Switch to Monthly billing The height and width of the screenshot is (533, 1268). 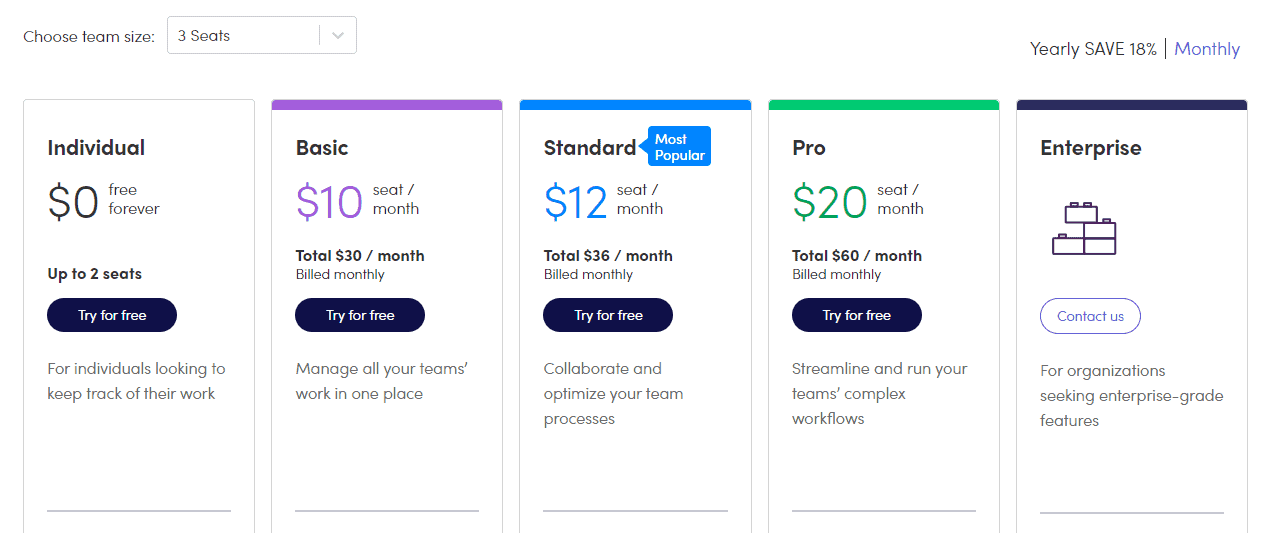click(x=1207, y=49)
